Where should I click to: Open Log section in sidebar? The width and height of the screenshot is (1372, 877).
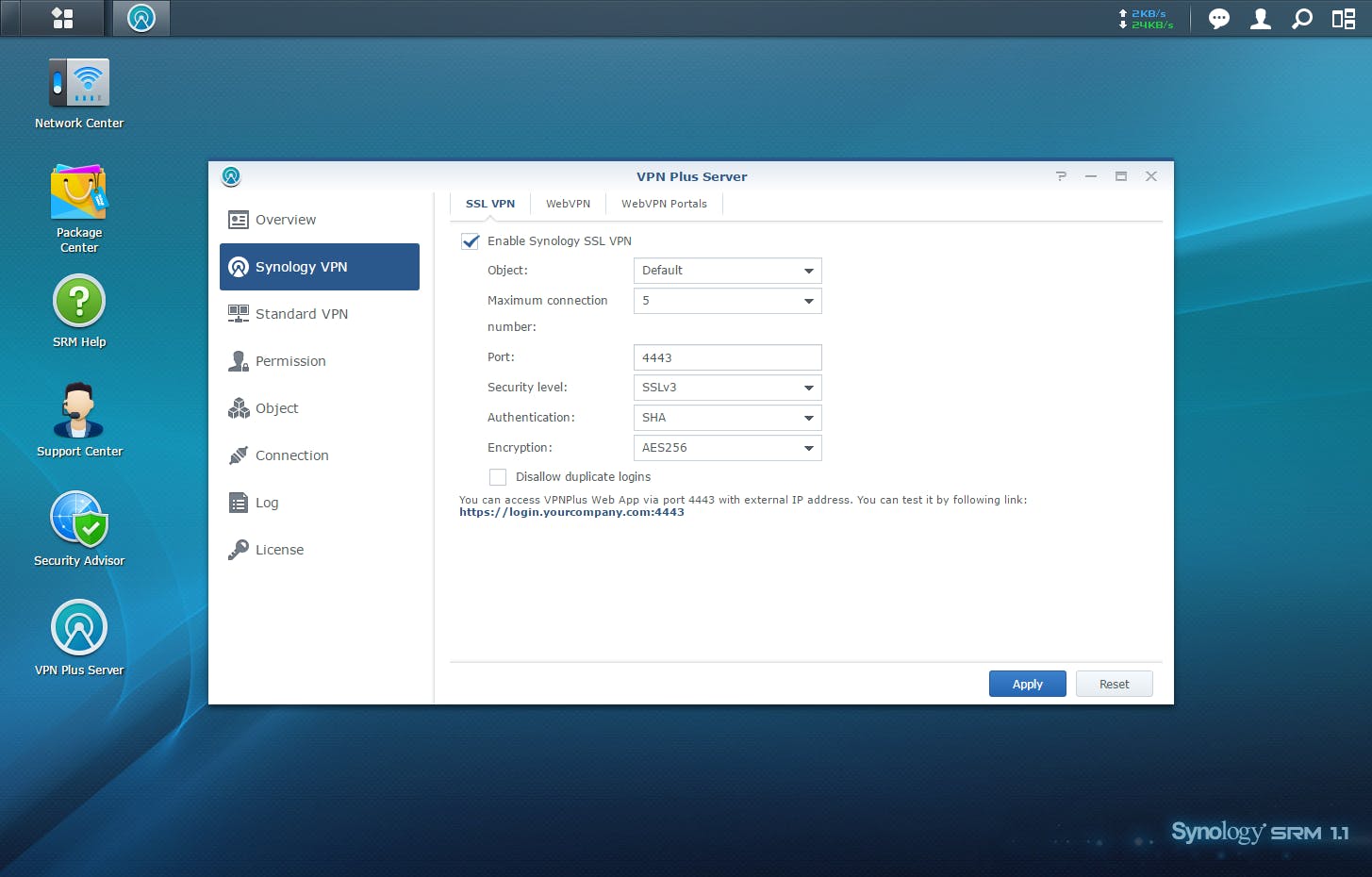pyautogui.click(x=320, y=503)
